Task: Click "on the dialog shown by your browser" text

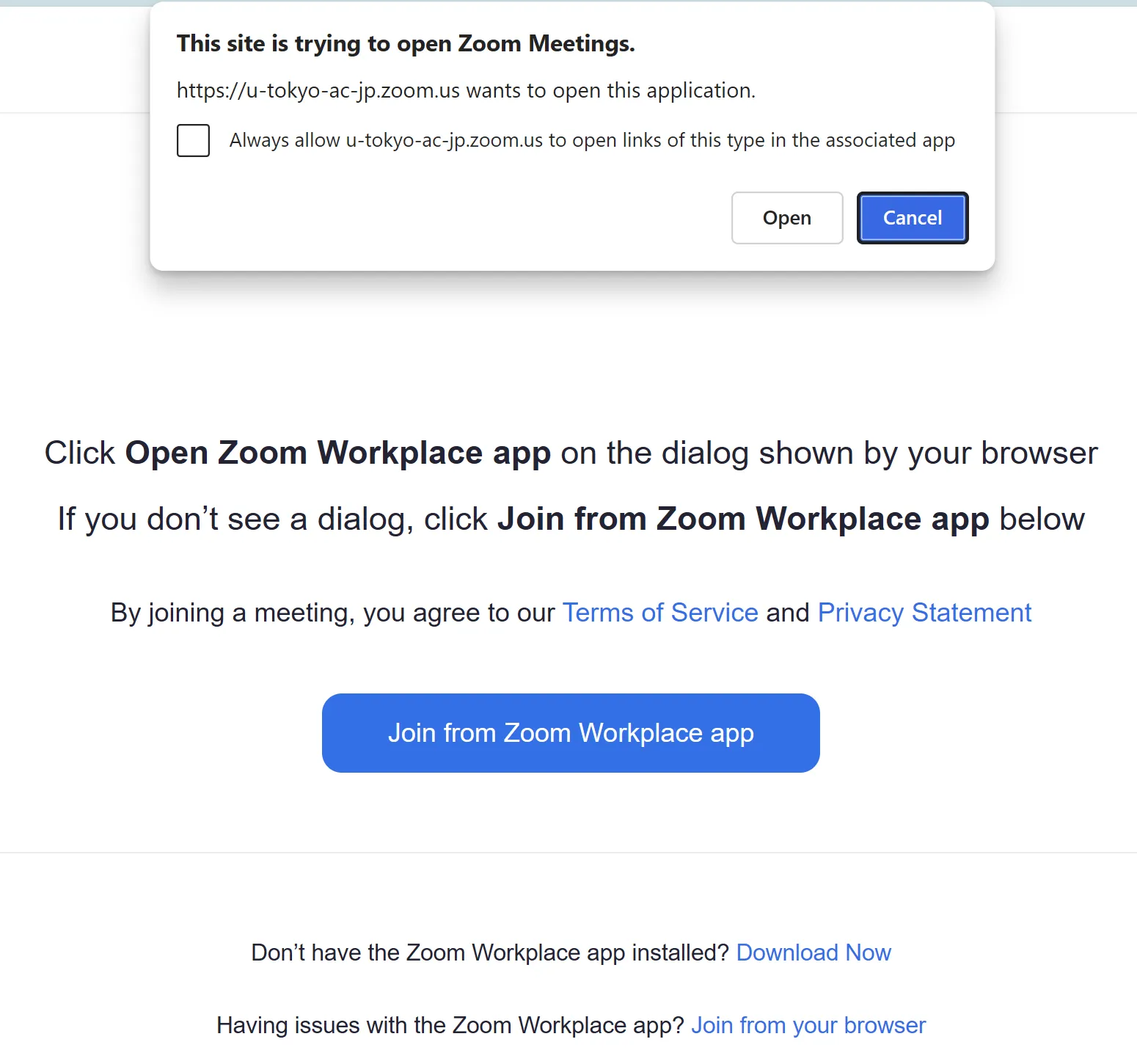Action: pos(829,453)
